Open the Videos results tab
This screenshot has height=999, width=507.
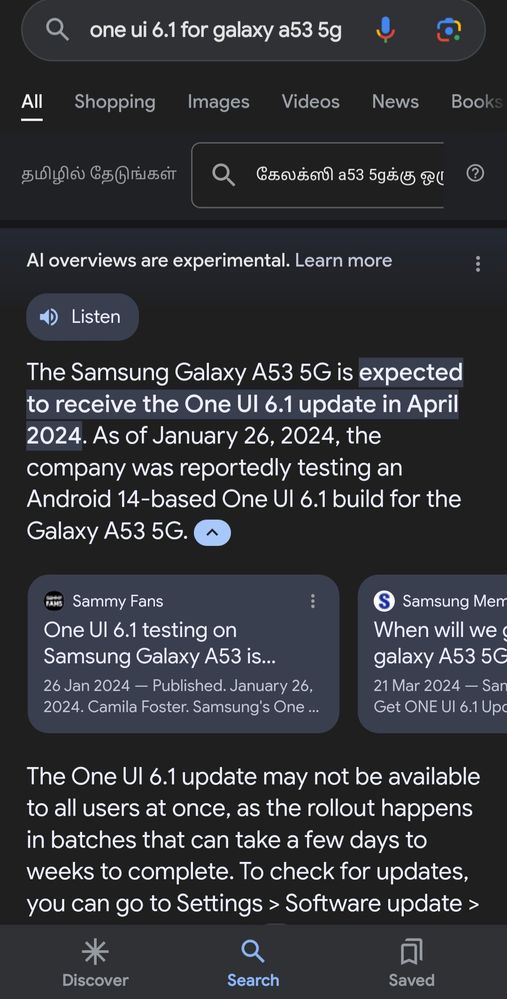point(311,102)
